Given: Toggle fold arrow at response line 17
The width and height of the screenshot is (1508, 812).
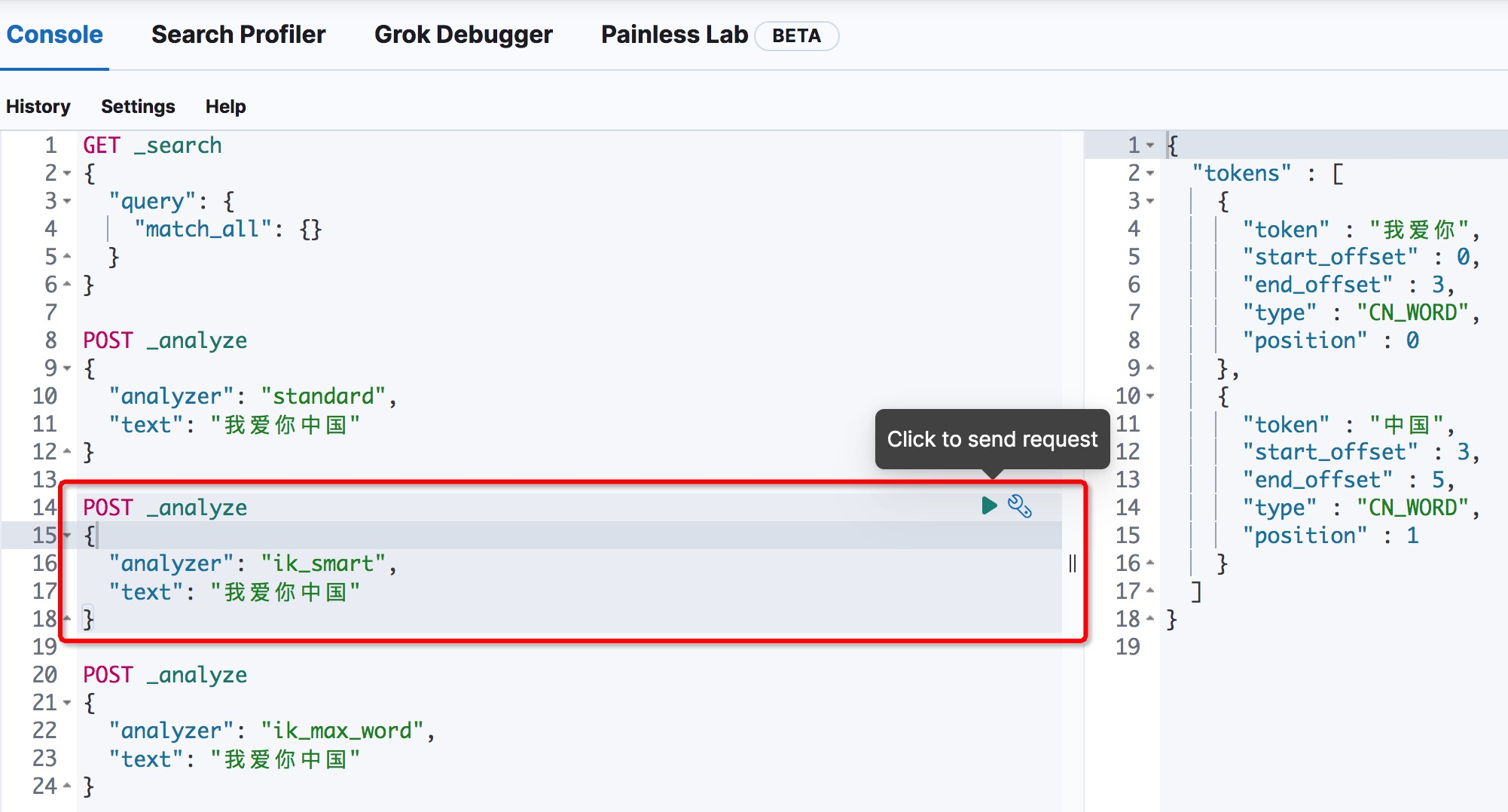Looking at the screenshot, I should (x=1150, y=591).
